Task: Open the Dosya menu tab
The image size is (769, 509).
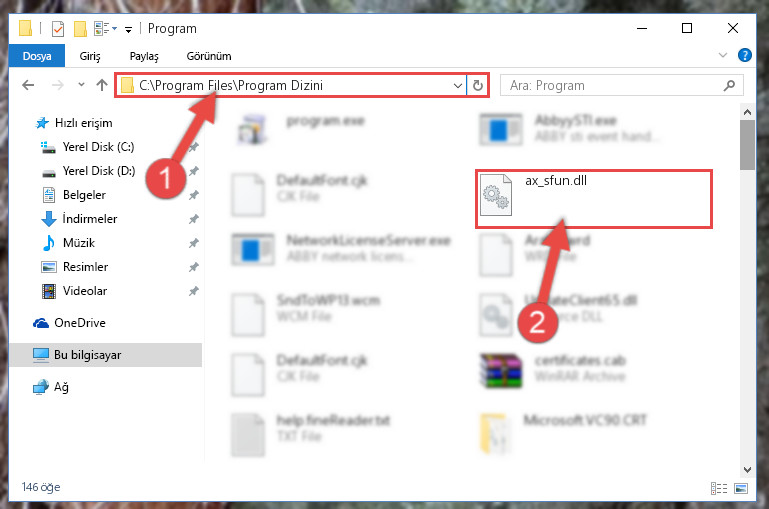Action: click(x=37, y=56)
